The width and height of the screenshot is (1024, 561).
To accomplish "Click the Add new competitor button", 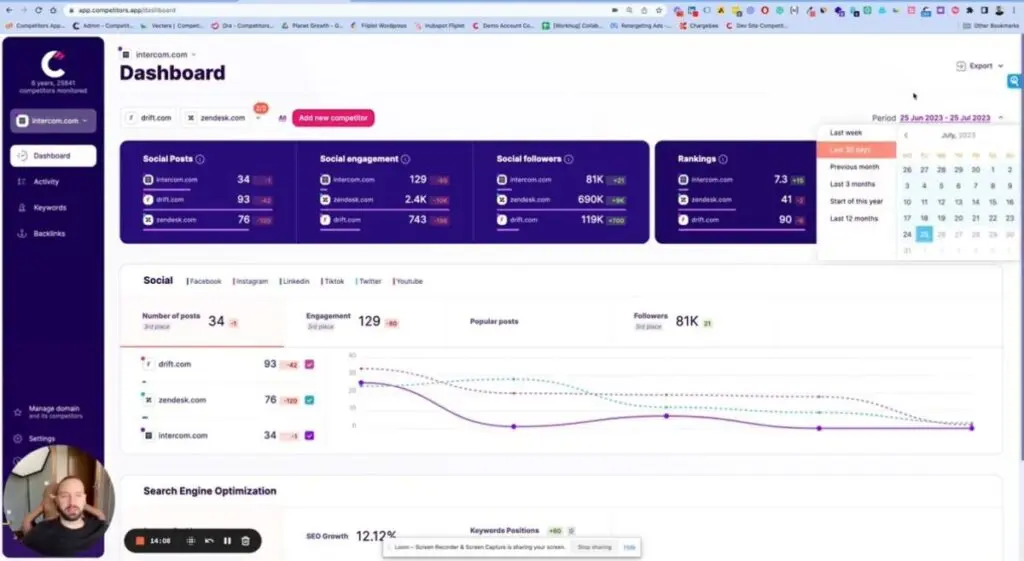I will point(333,118).
